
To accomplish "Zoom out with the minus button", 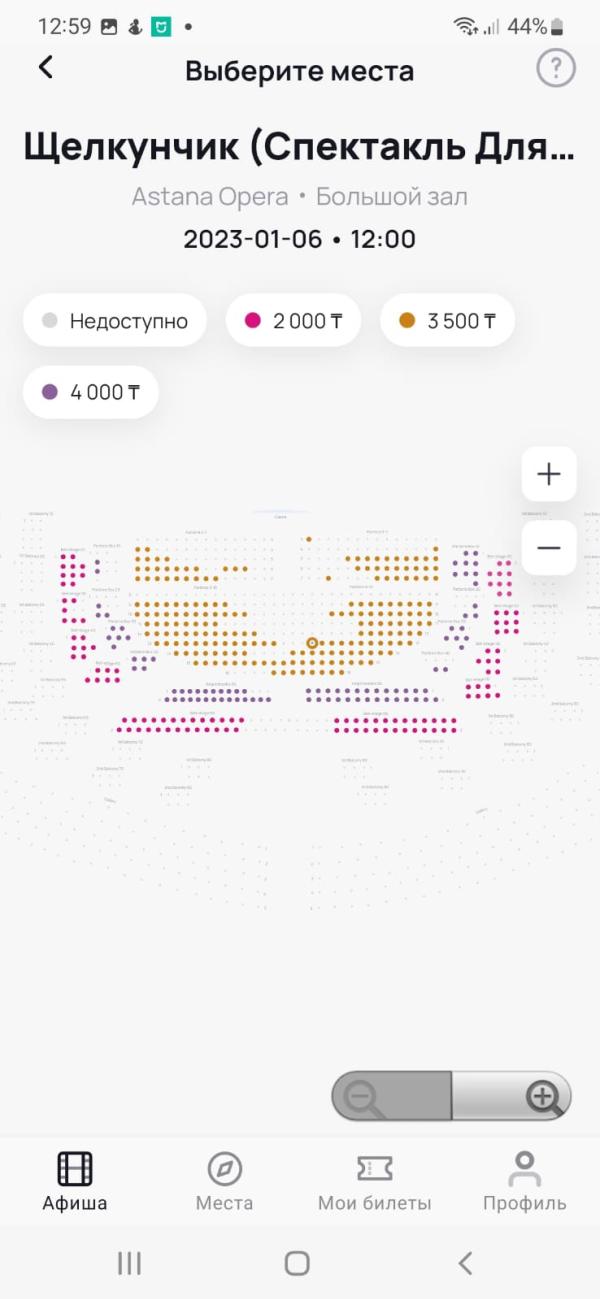I will click(x=549, y=548).
